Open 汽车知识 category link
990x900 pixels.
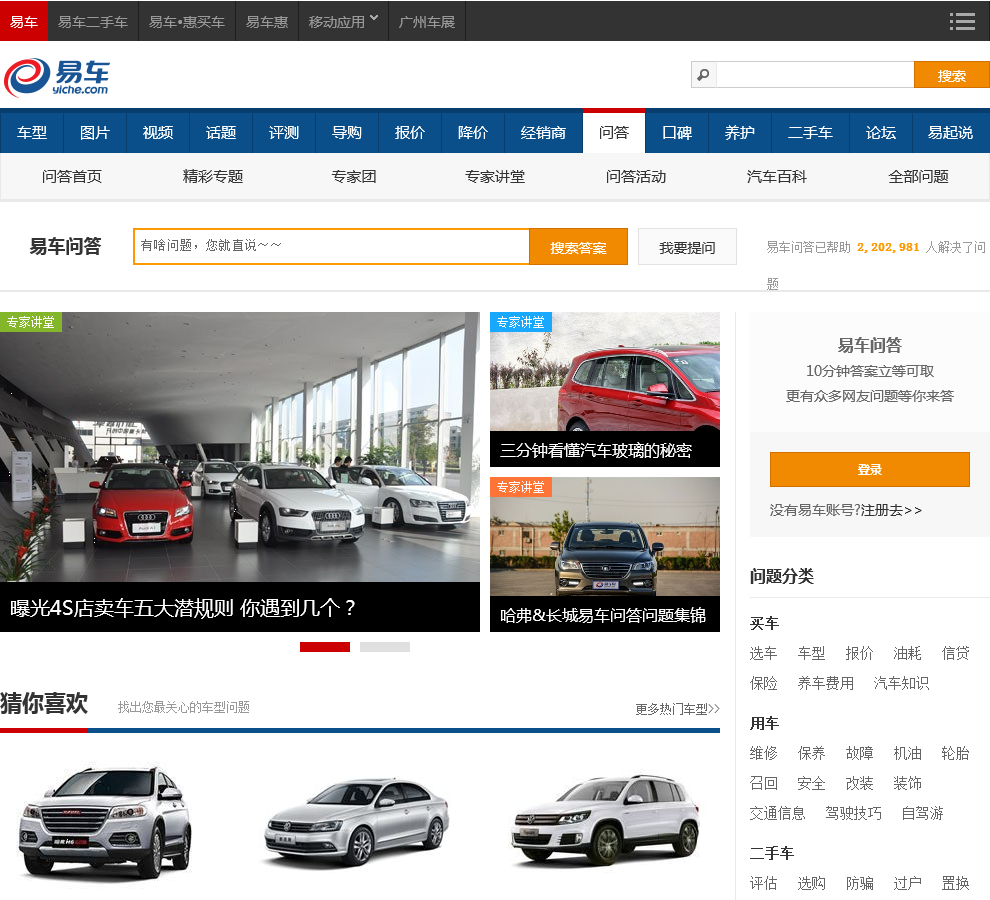click(902, 683)
